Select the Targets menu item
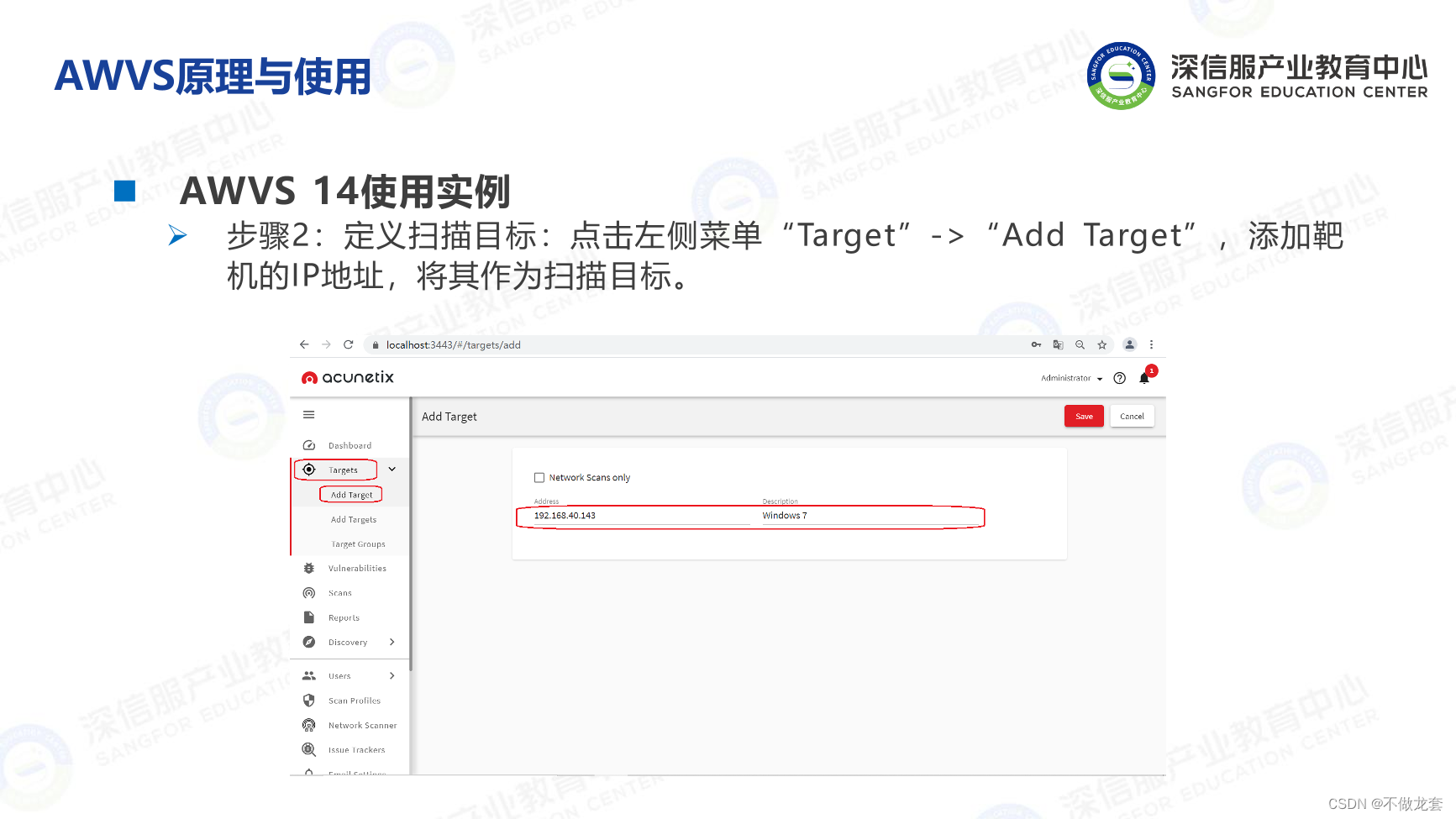The height and width of the screenshot is (819, 1456). point(343,470)
